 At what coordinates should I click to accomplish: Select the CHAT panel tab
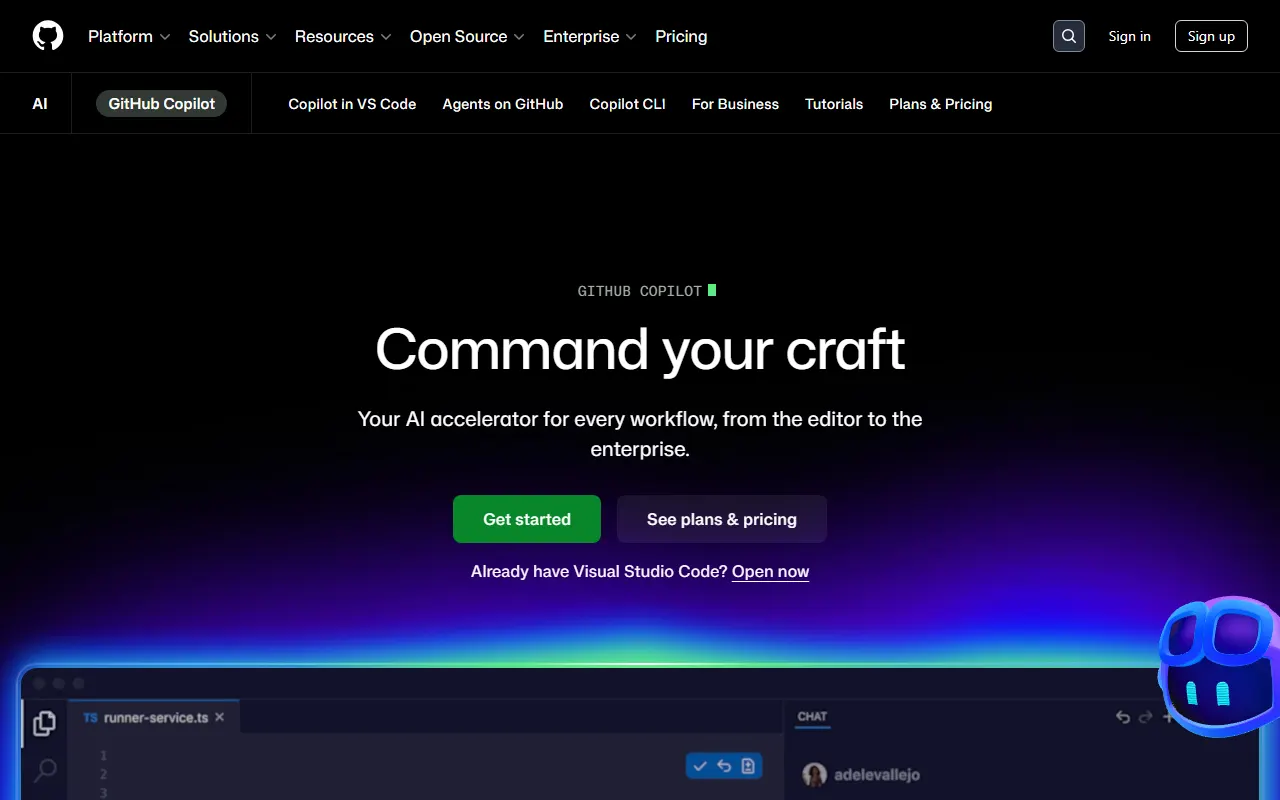tap(812, 717)
